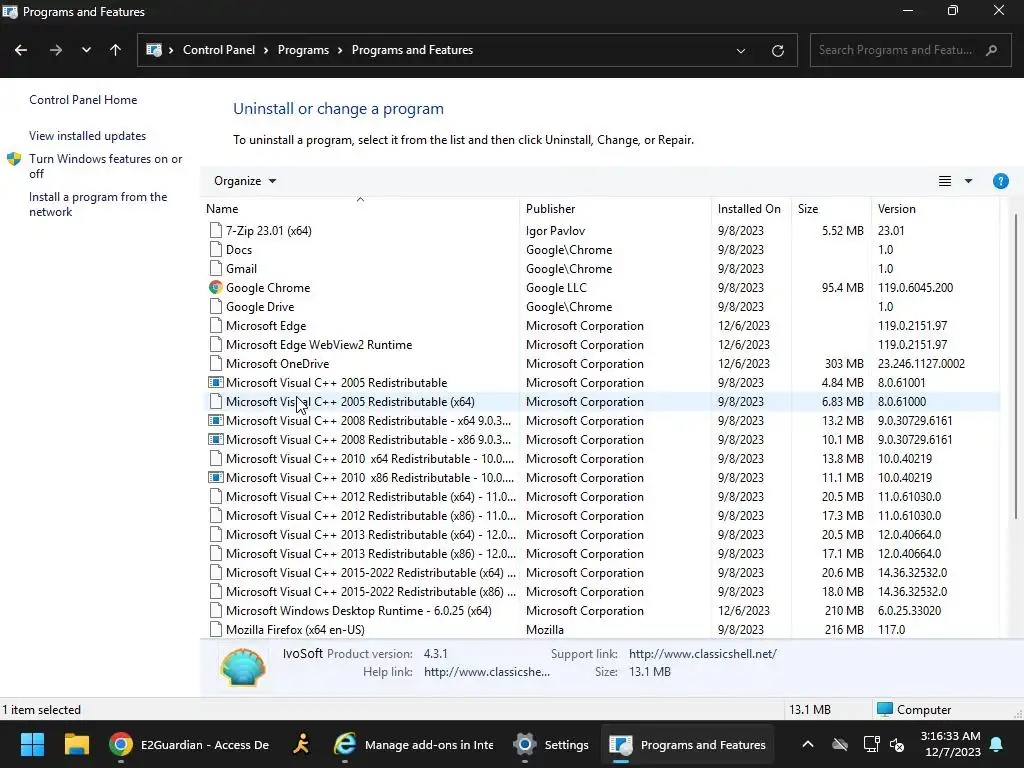1024x768 pixels.
Task: Focus the Search Programs and Features box
Action: click(910, 50)
